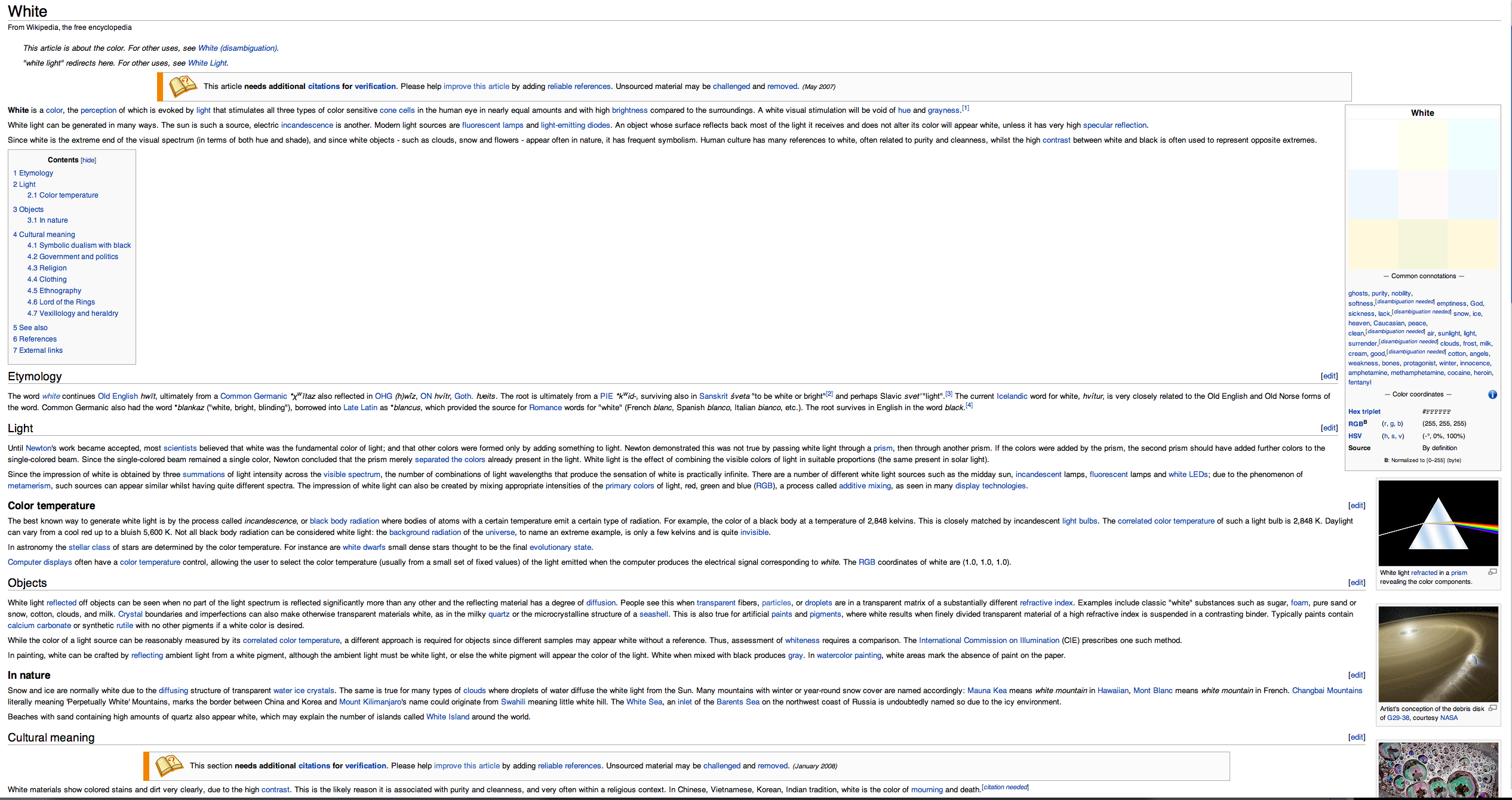Click the pale blue swatch in White infobox
Viewport: 1512px width, 800px height.
pyautogui.click(x=1372, y=194)
